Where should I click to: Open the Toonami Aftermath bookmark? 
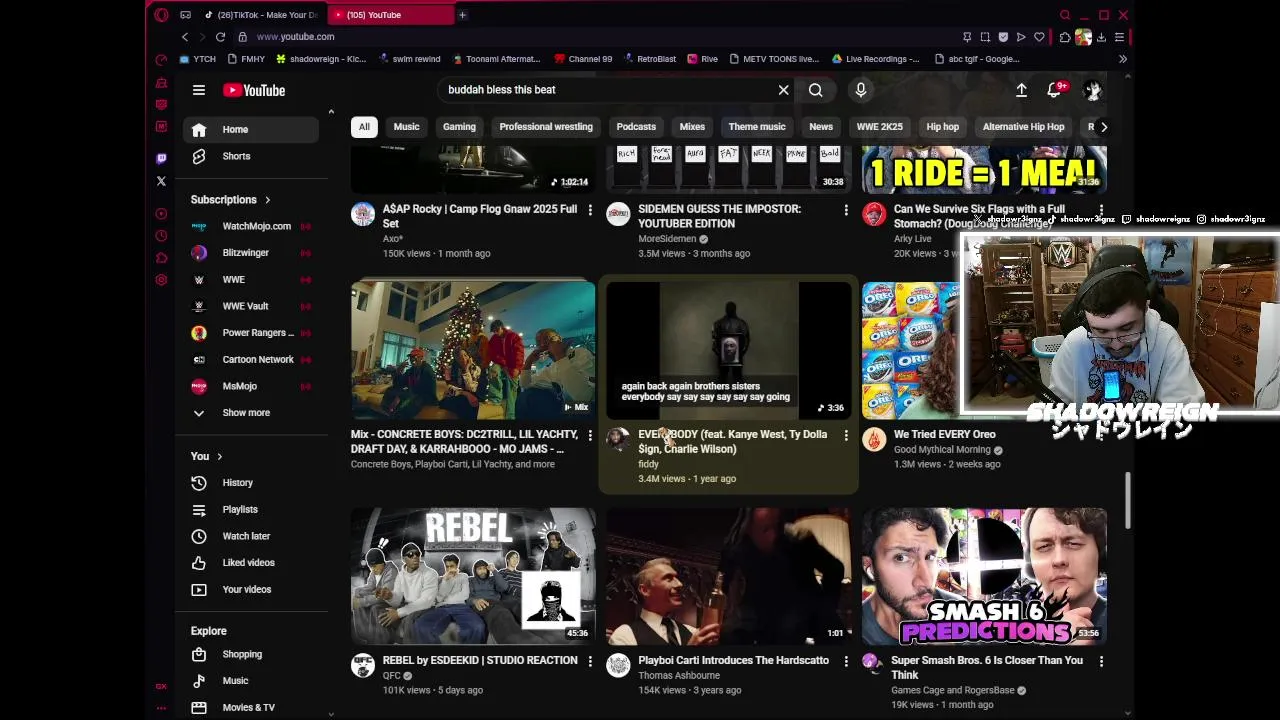click(x=496, y=59)
